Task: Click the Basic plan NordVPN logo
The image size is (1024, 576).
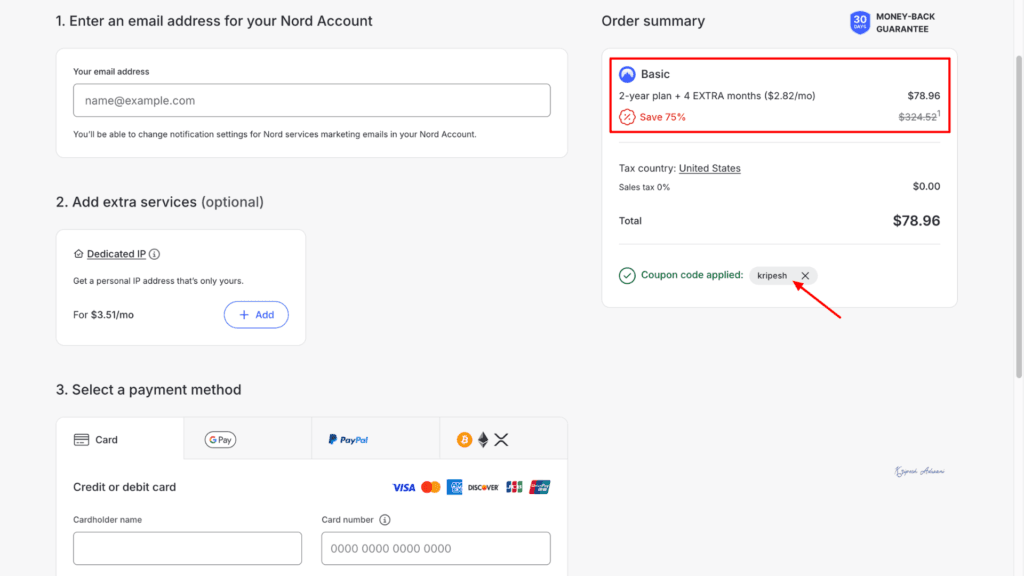Action: point(627,74)
